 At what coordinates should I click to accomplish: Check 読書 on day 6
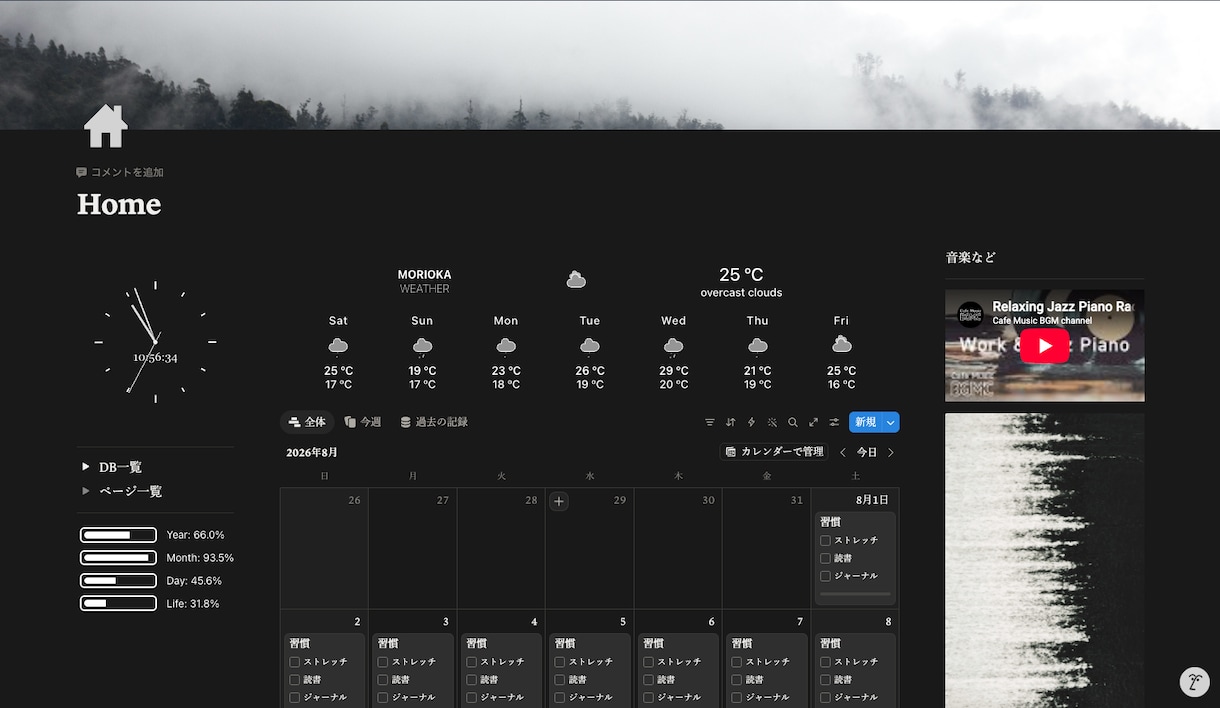click(649, 680)
